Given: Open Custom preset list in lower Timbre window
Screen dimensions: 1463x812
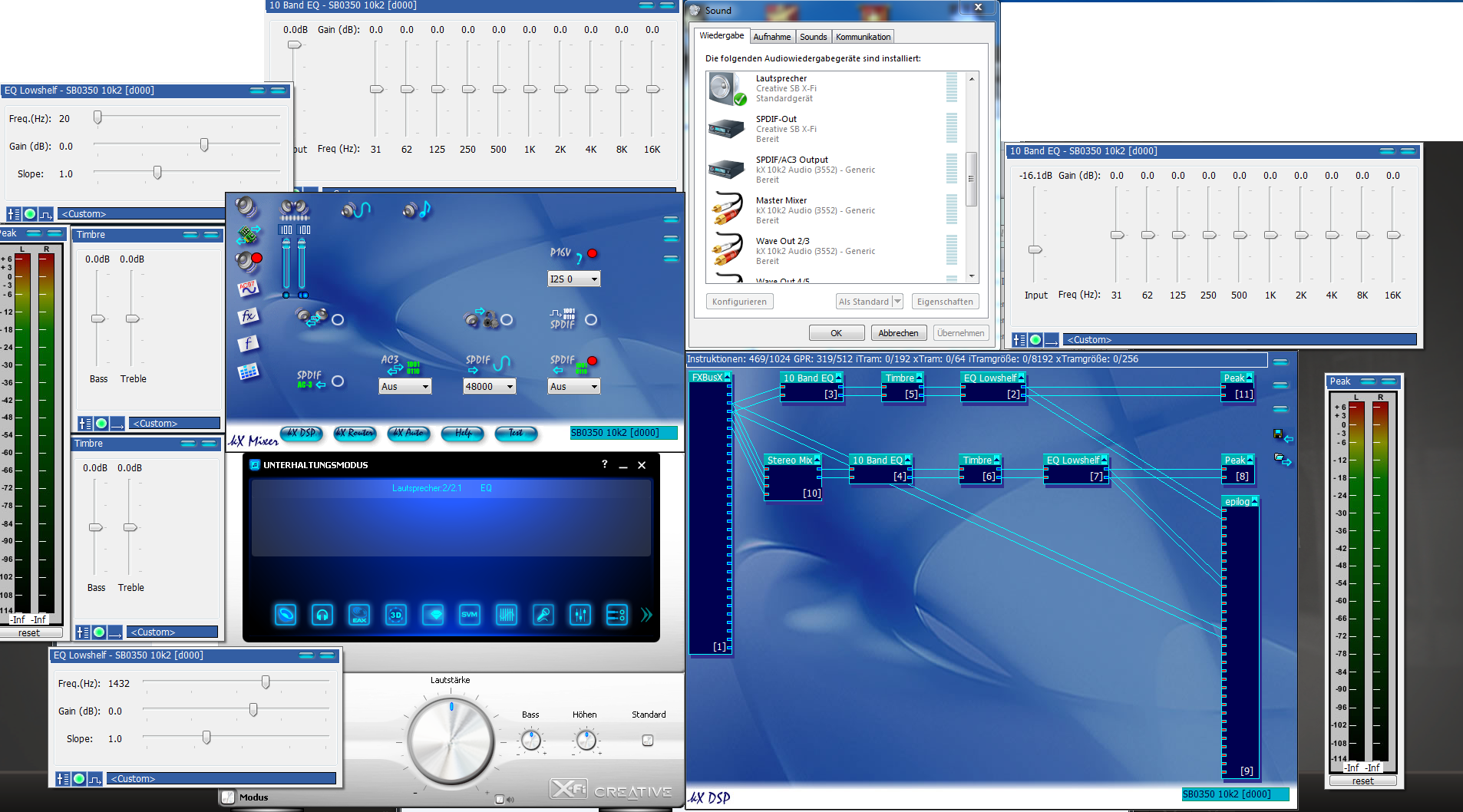Looking at the screenshot, I should [173, 632].
